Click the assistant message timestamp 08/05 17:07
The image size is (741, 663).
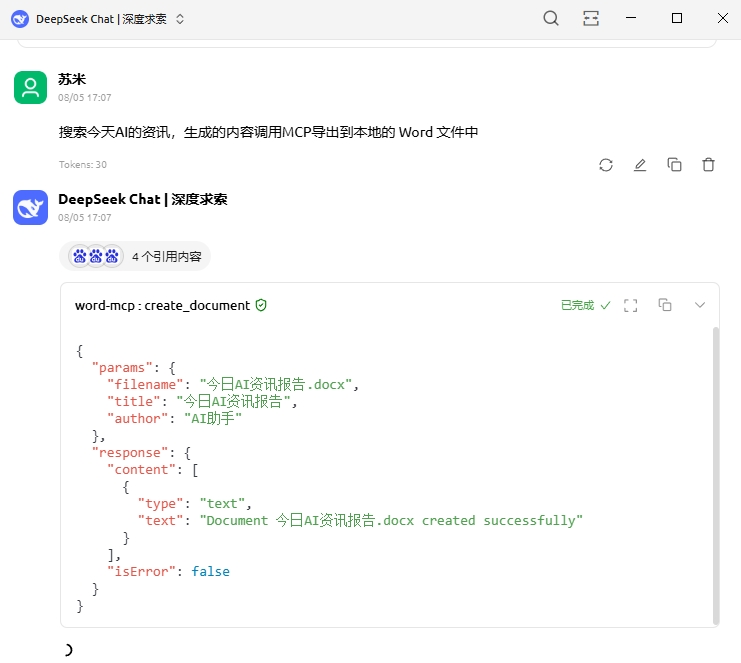(85, 217)
